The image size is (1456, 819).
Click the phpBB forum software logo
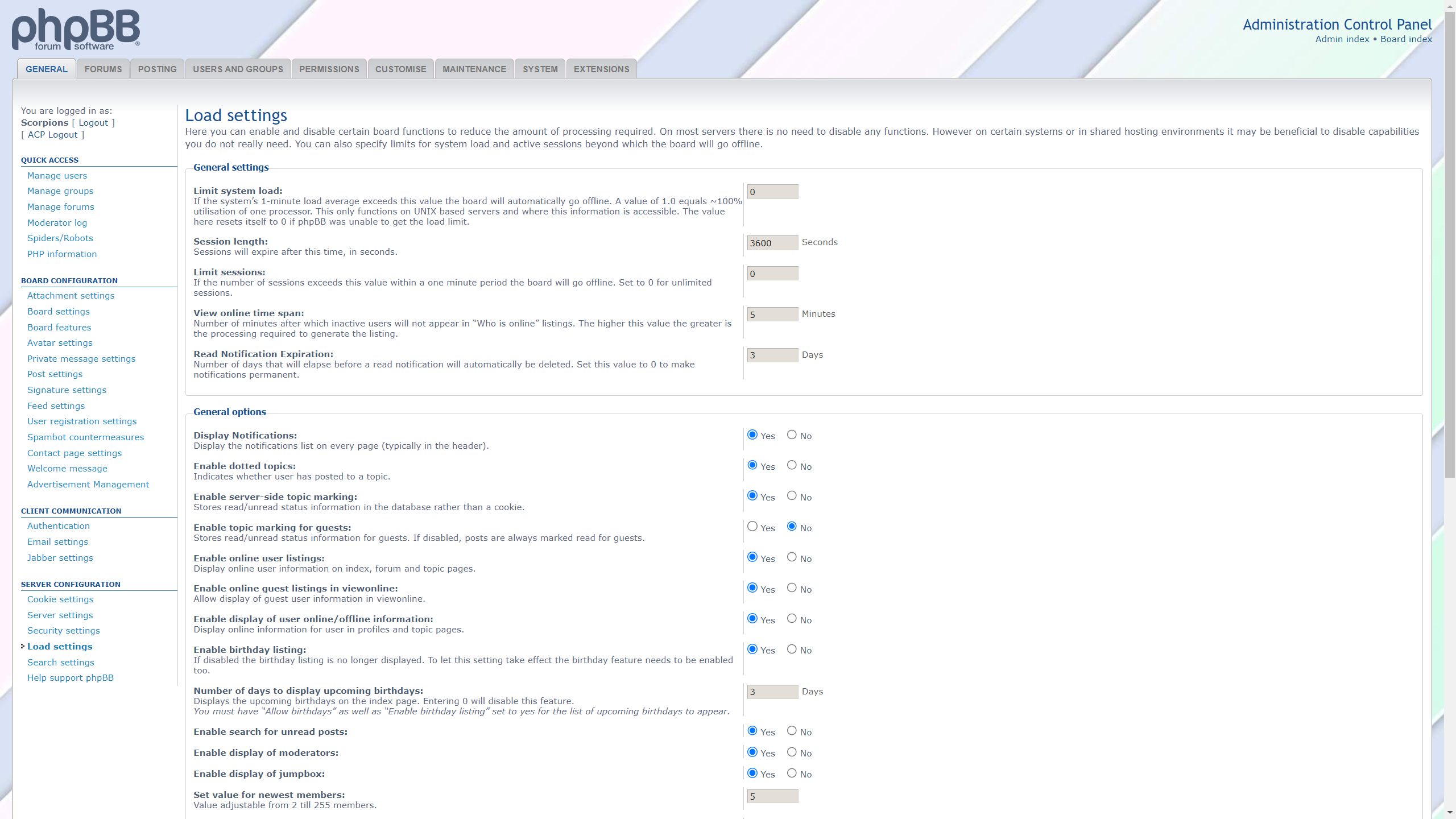point(76,30)
